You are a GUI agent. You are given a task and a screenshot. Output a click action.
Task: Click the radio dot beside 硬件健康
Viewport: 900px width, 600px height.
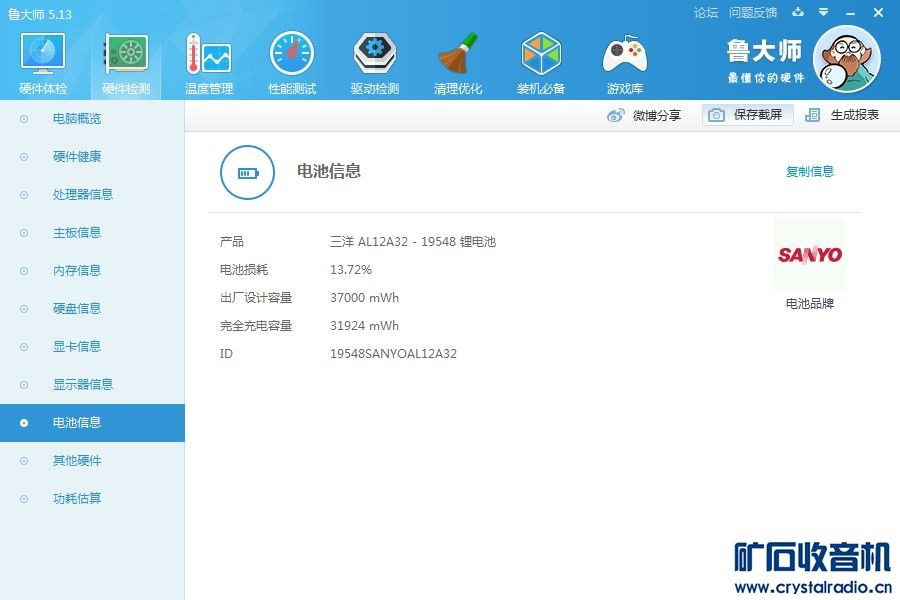pos(24,157)
